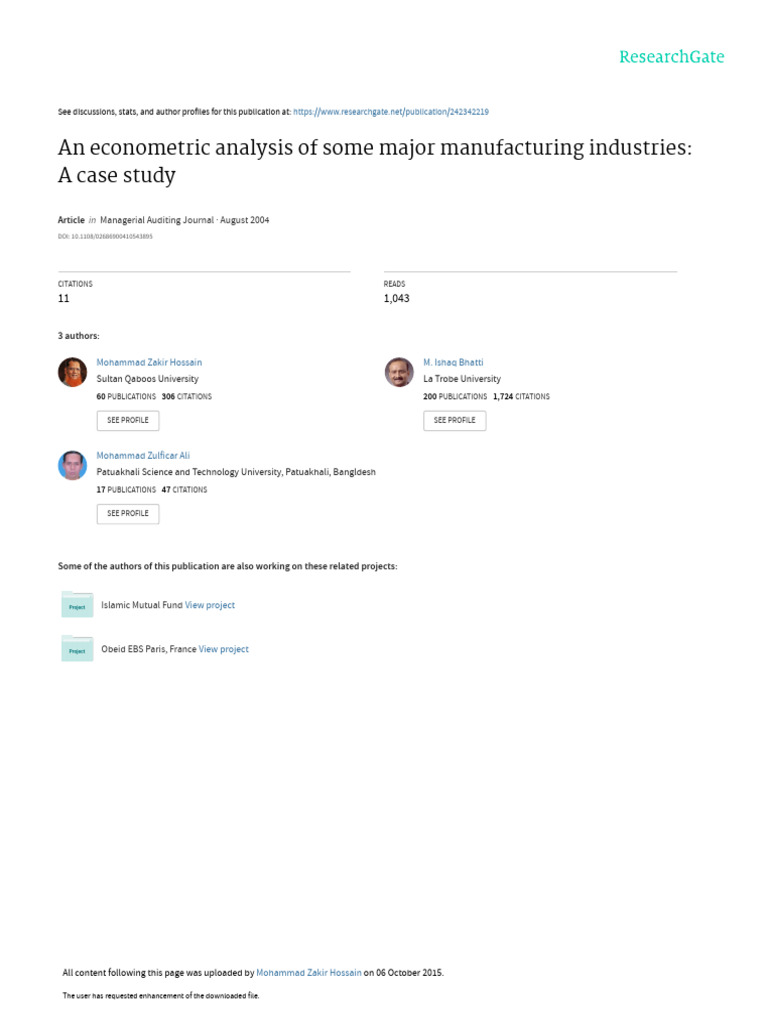This screenshot has height=1024, width=768.
Task: Open the researchgate.net publication URL
Action: [391, 112]
